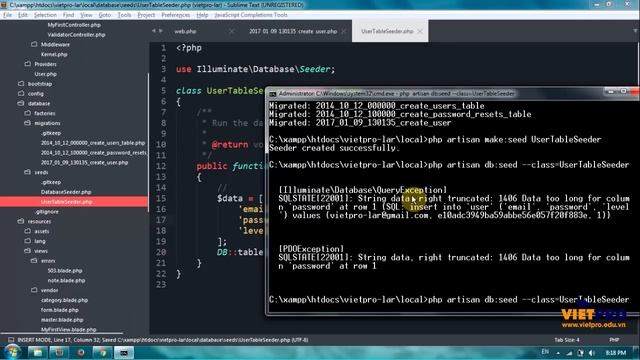Screen dimensions: 640x360
Task: Select the UserTableSeeder.php tab
Action: 387,31
